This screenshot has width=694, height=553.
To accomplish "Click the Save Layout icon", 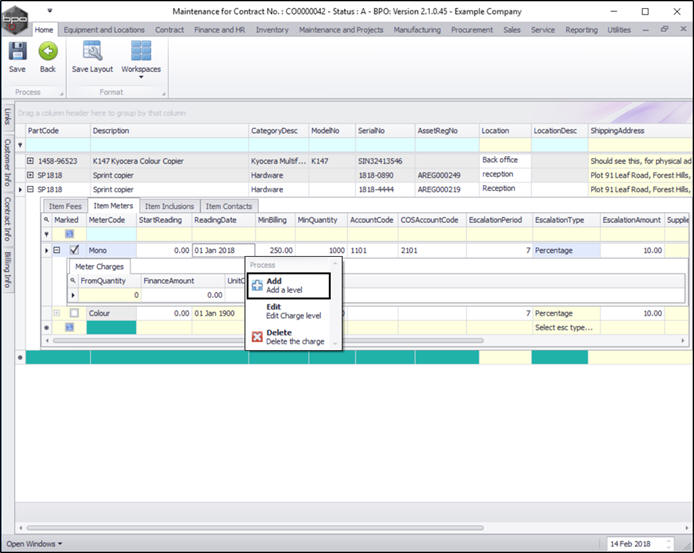I will coord(92,52).
